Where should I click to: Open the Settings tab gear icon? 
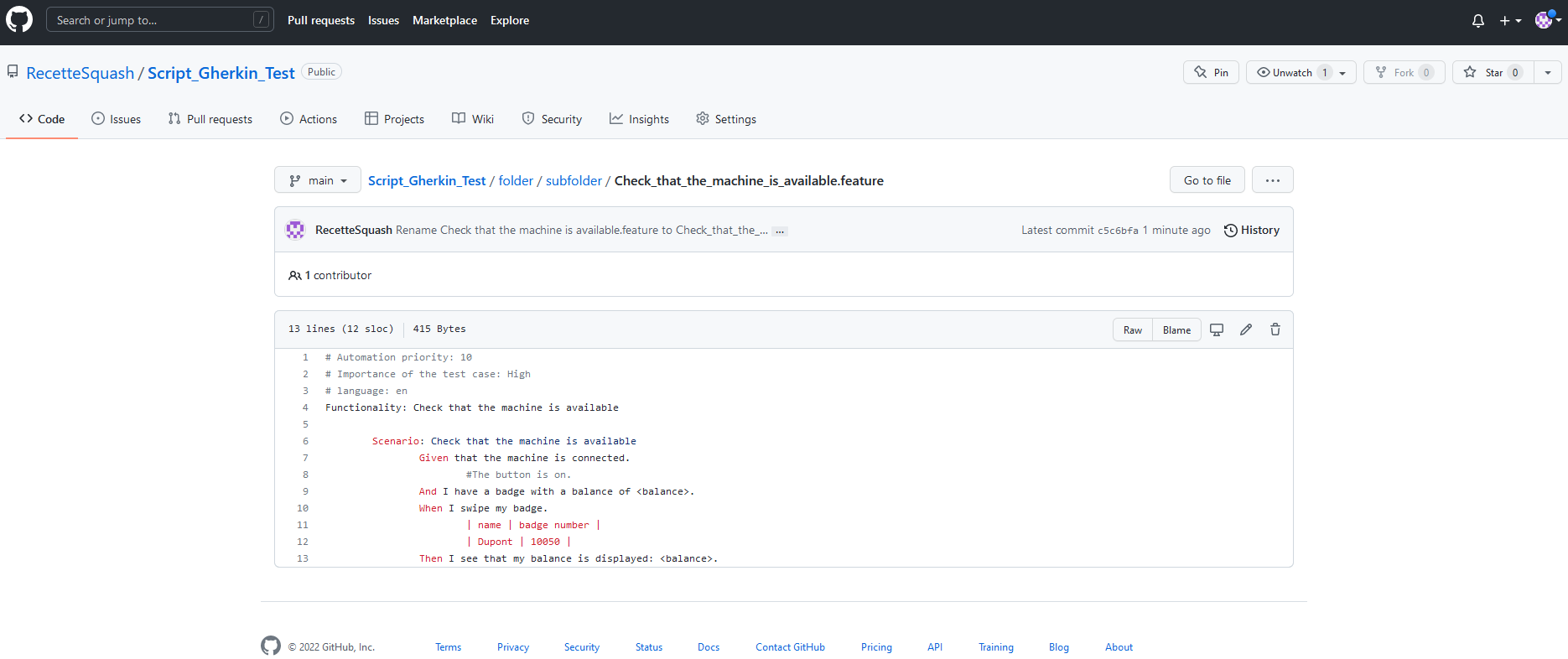pos(703,119)
